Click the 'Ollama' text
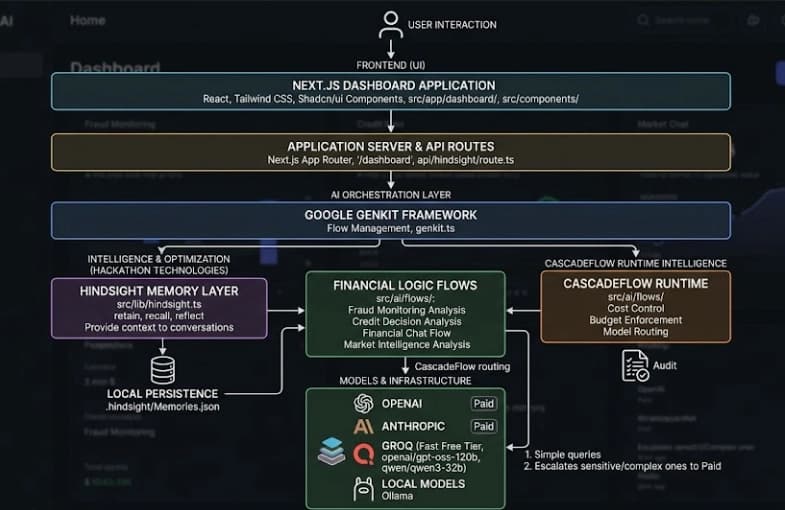The image size is (785, 510). pos(398,496)
